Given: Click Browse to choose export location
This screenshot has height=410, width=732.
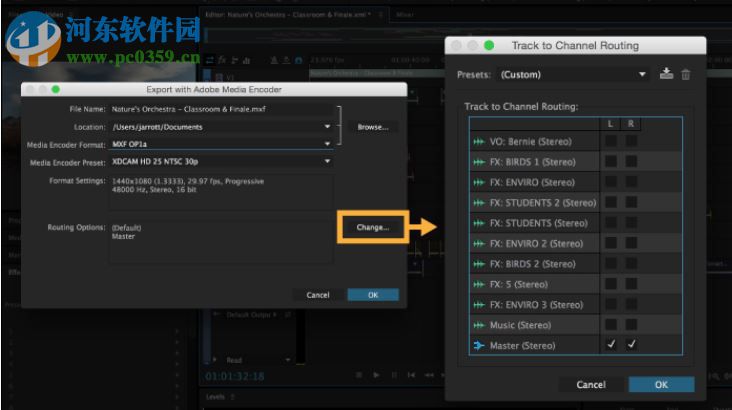Looking at the screenshot, I should (x=373, y=127).
